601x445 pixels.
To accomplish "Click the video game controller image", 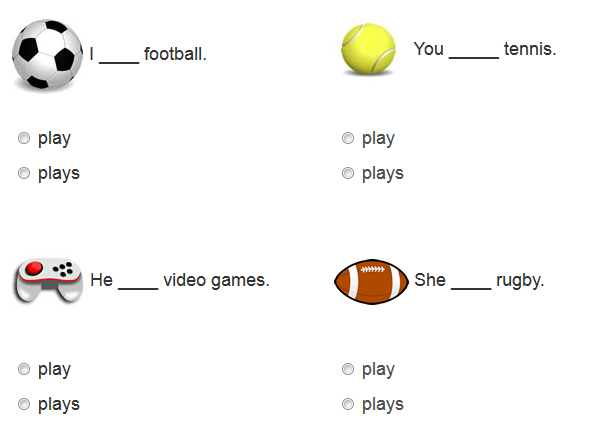I will point(48,281).
